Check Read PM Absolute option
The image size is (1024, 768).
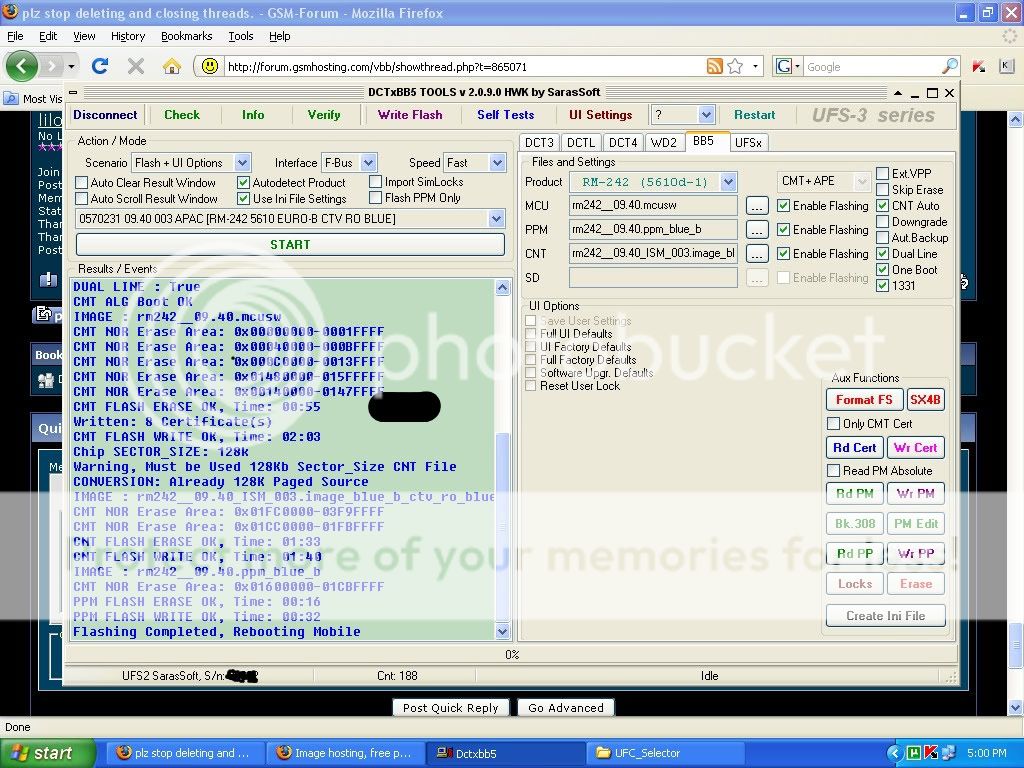point(833,471)
